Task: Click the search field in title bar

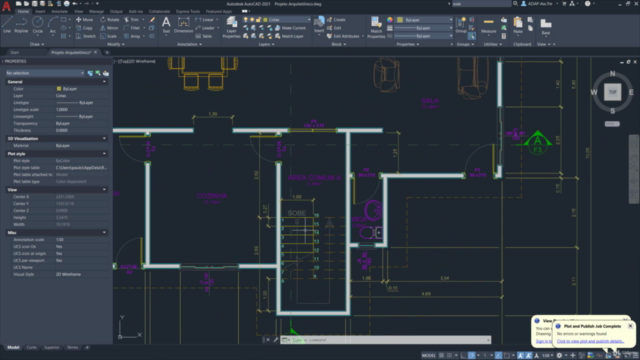Action: [x=481, y=4]
